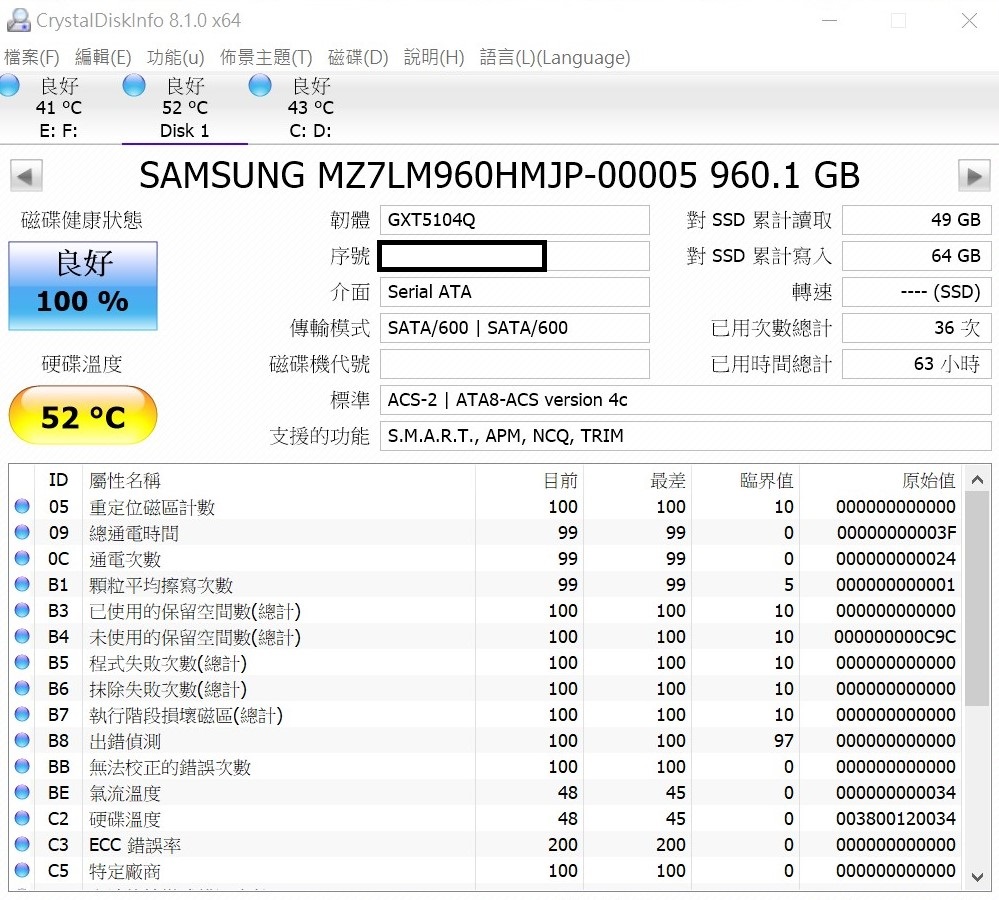999x900 pixels.
Task: Click status orb beside attribute 05 row
Action: [x=22, y=507]
